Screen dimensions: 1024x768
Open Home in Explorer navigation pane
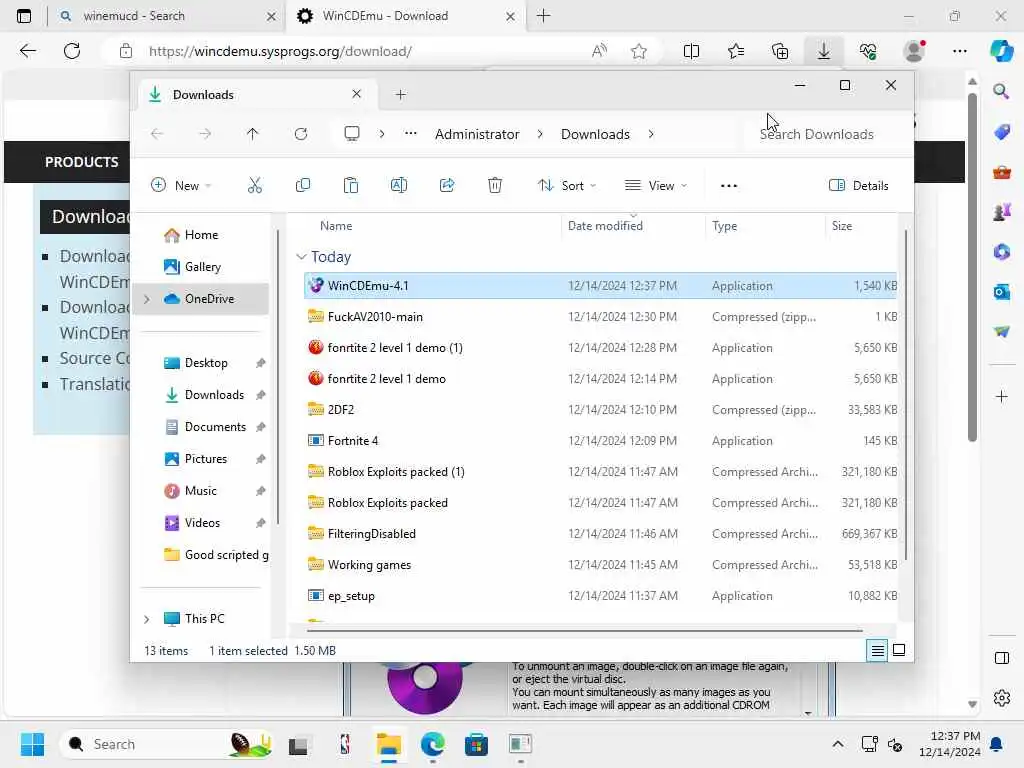(202, 235)
